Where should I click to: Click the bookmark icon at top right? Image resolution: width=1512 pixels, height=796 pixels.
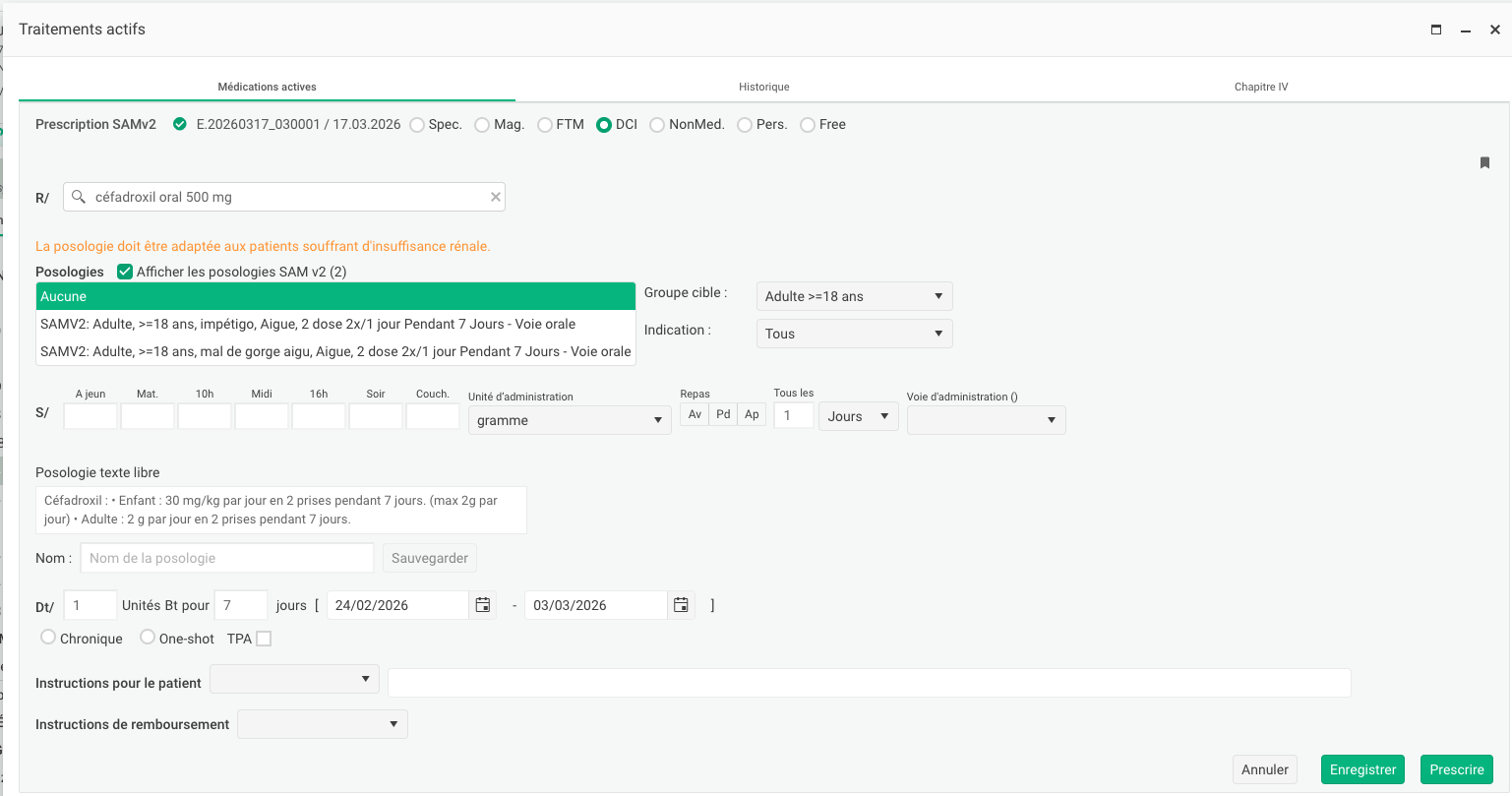[1484, 163]
